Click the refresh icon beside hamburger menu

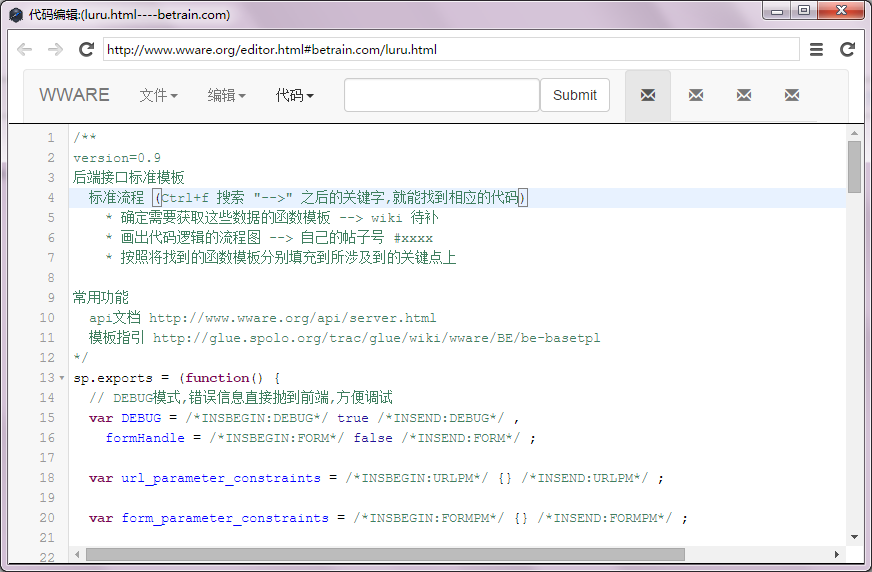point(847,49)
